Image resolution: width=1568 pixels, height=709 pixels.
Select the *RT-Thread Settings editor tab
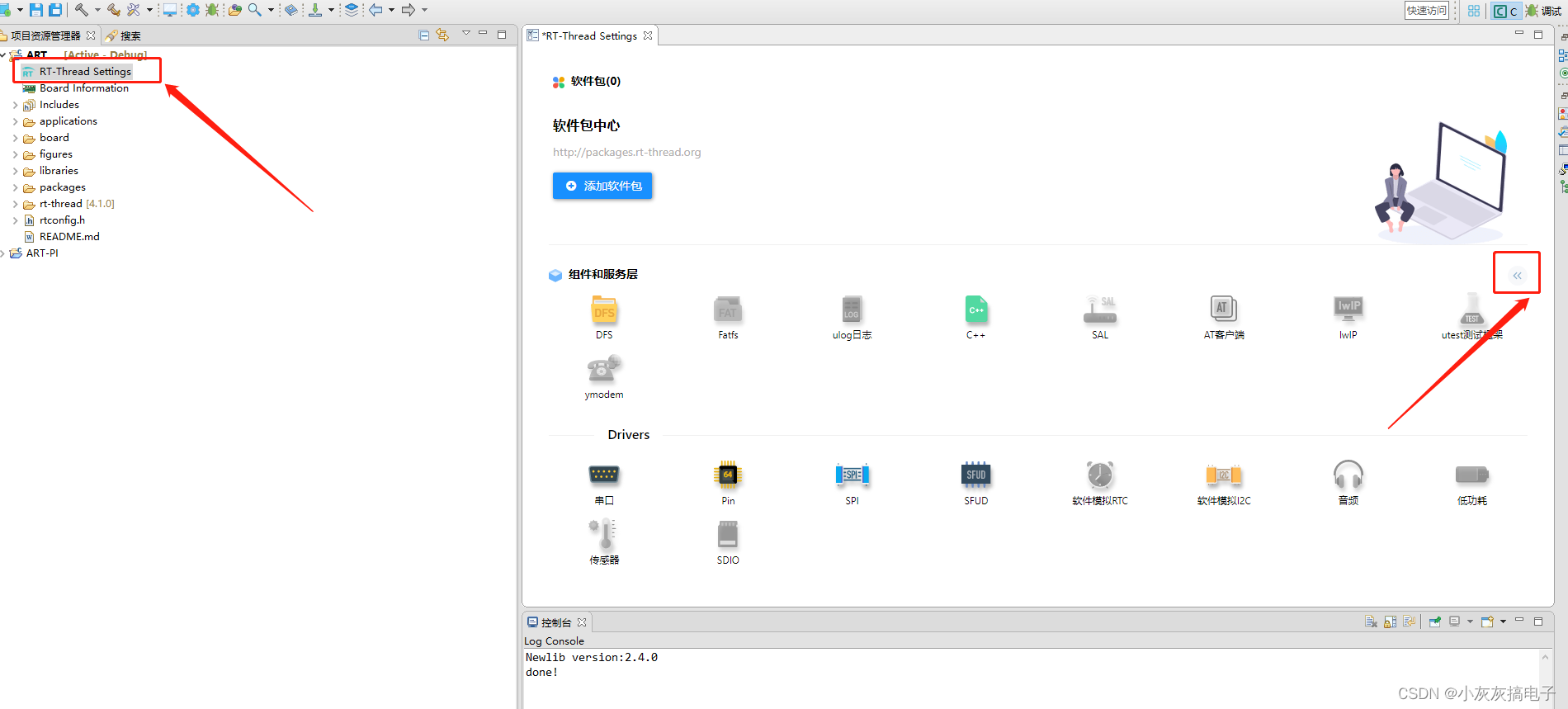pos(589,35)
